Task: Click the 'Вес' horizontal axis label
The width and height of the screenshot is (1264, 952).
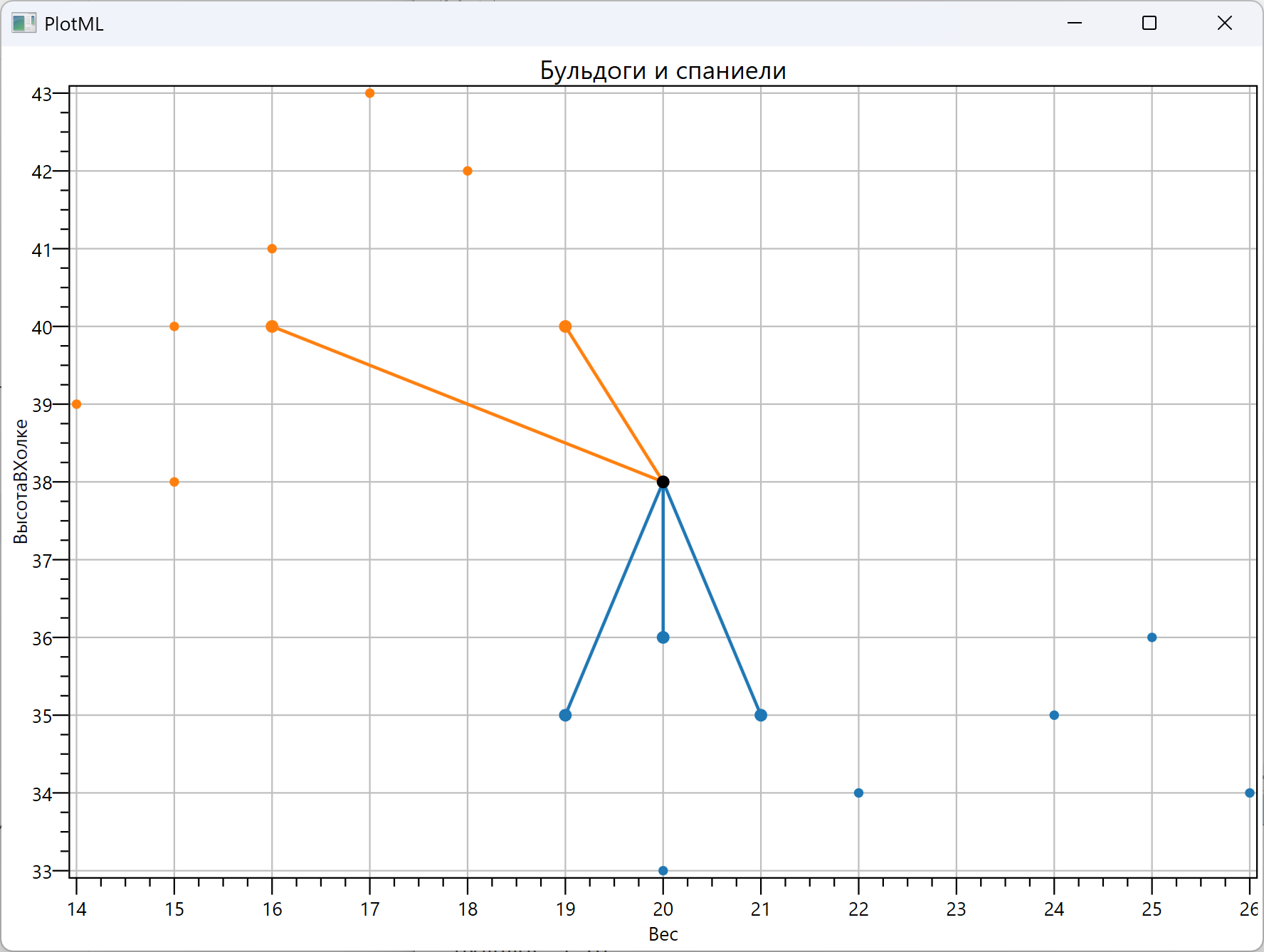Action: [x=663, y=934]
